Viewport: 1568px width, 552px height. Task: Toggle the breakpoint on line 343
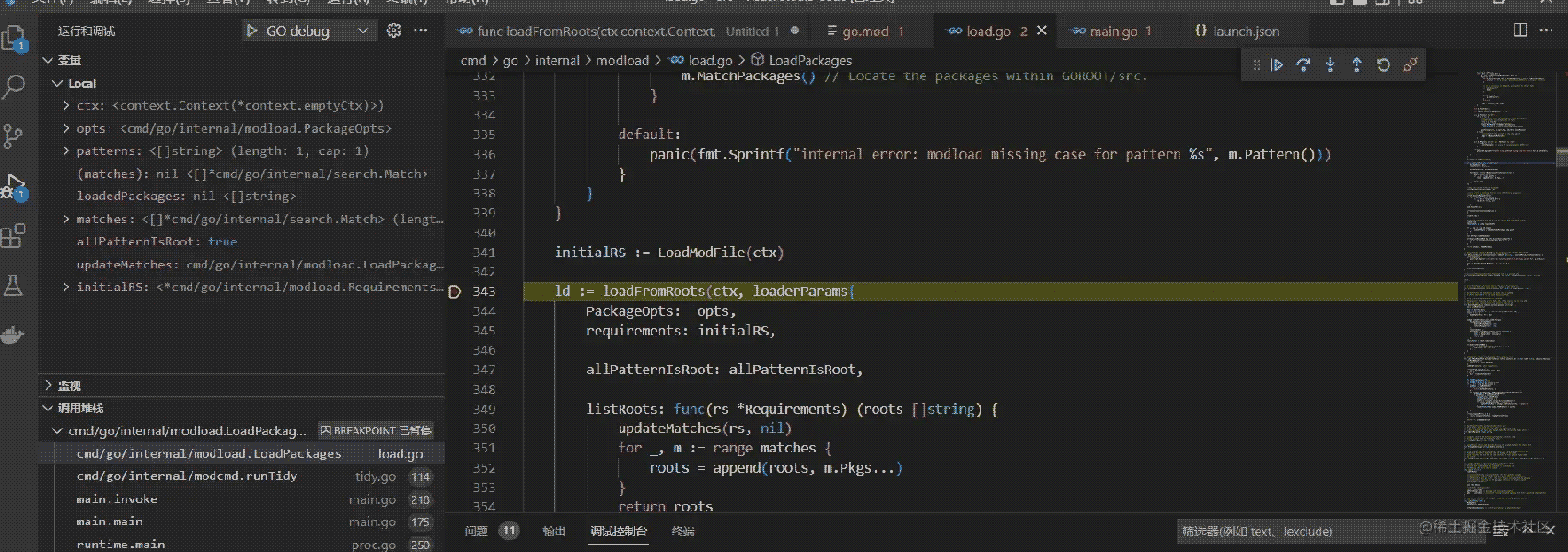[x=455, y=292]
